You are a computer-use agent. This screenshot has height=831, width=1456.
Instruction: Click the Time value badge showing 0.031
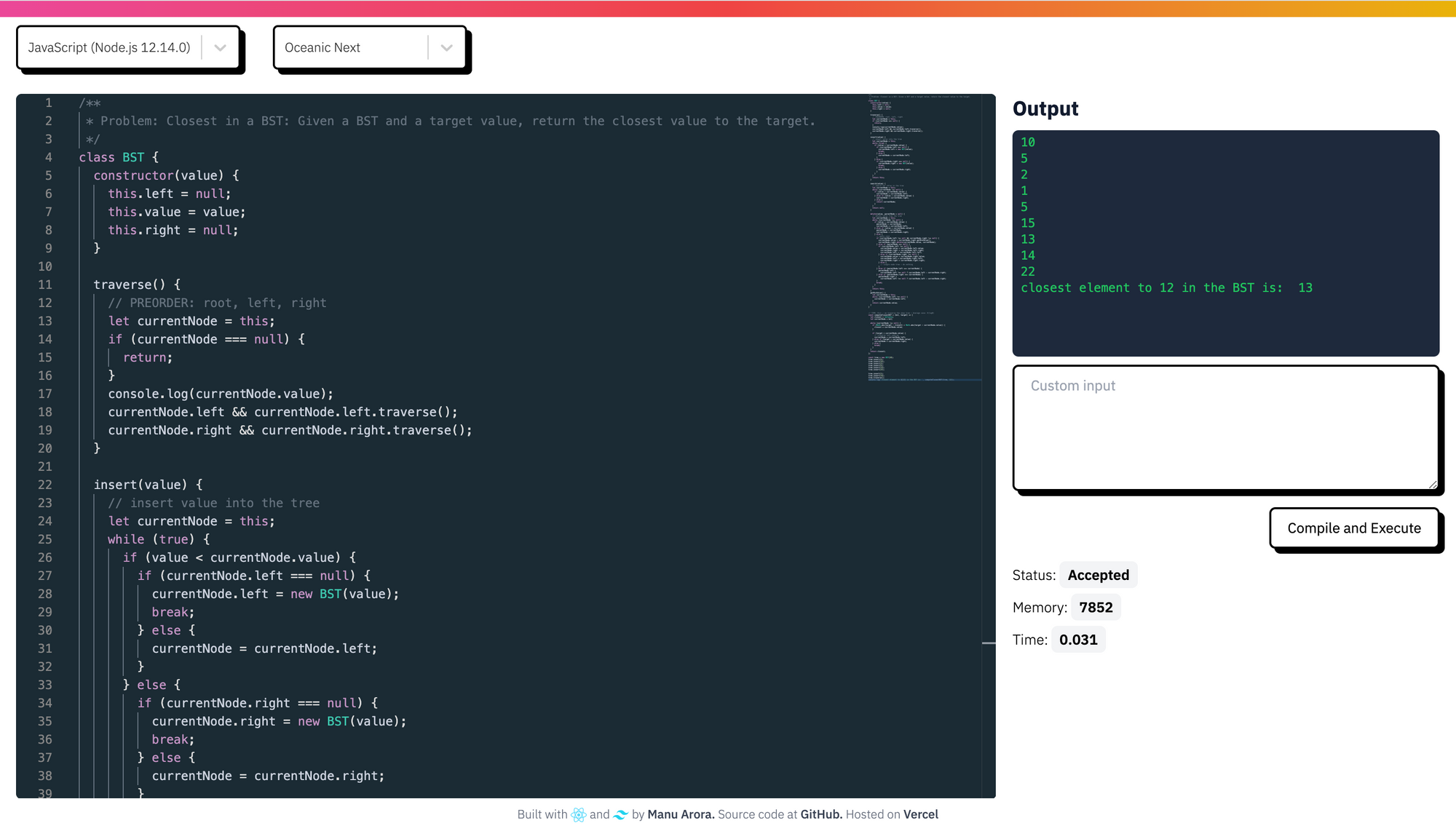(1079, 640)
